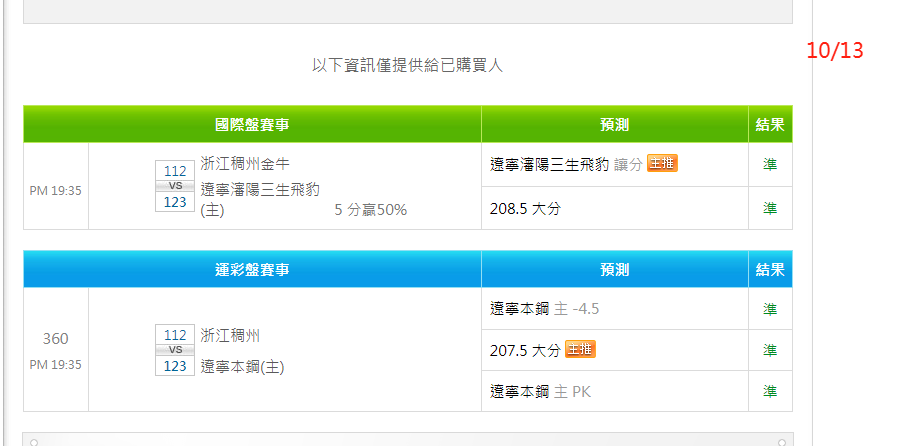The image size is (914, 446).
Task: Open the 浙江稠州金牛 team link
Action: click(245, 164)
